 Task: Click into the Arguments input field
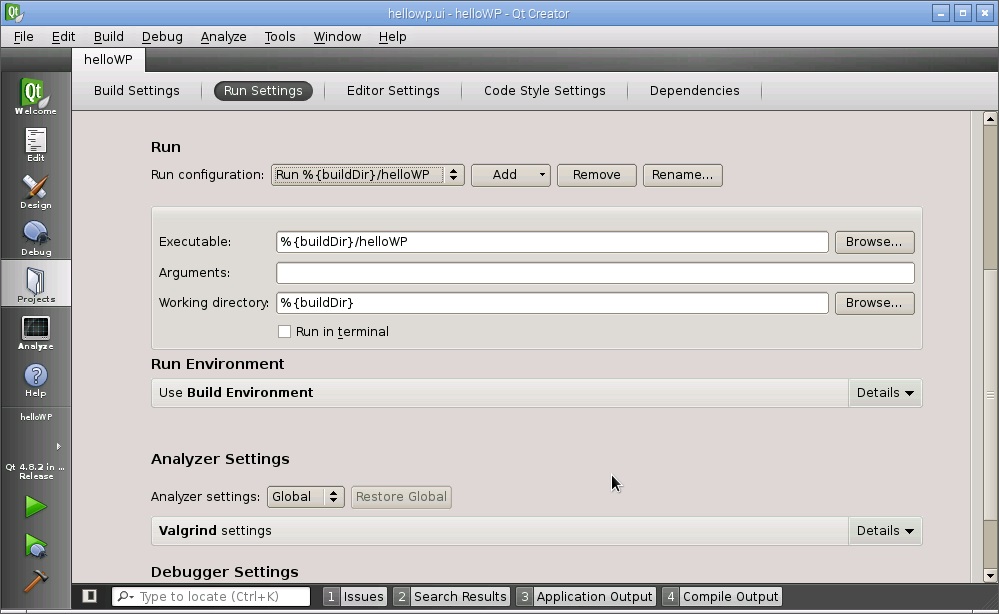(595, 273)
